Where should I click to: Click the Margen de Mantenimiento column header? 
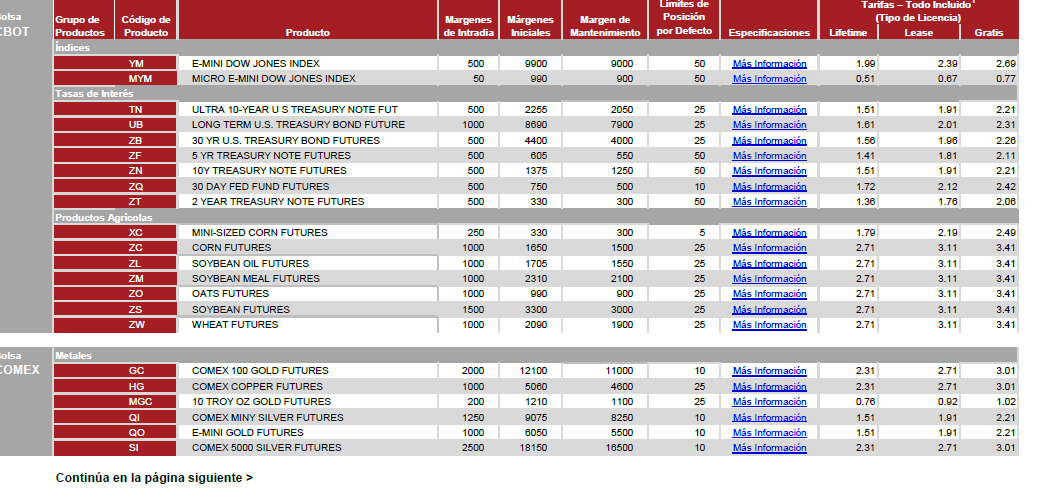605,26
